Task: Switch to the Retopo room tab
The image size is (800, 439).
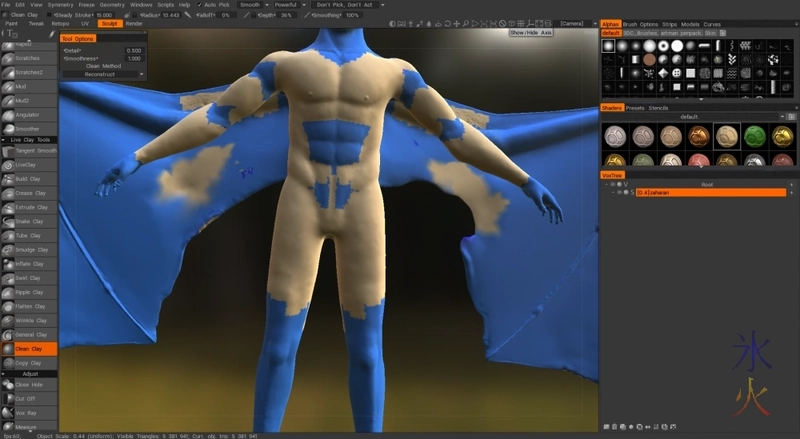Action: click(x=60, y=23)
